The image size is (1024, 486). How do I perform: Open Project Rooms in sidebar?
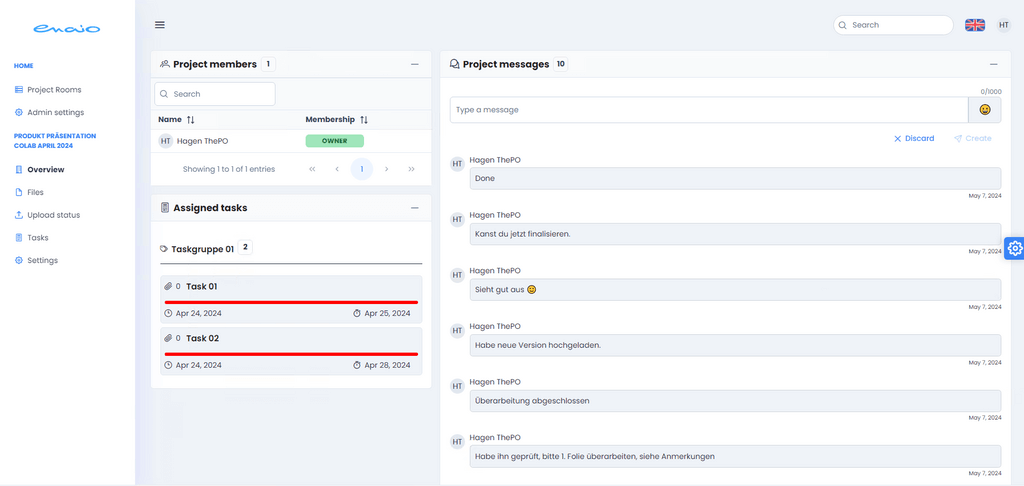[x=48, y=89]
